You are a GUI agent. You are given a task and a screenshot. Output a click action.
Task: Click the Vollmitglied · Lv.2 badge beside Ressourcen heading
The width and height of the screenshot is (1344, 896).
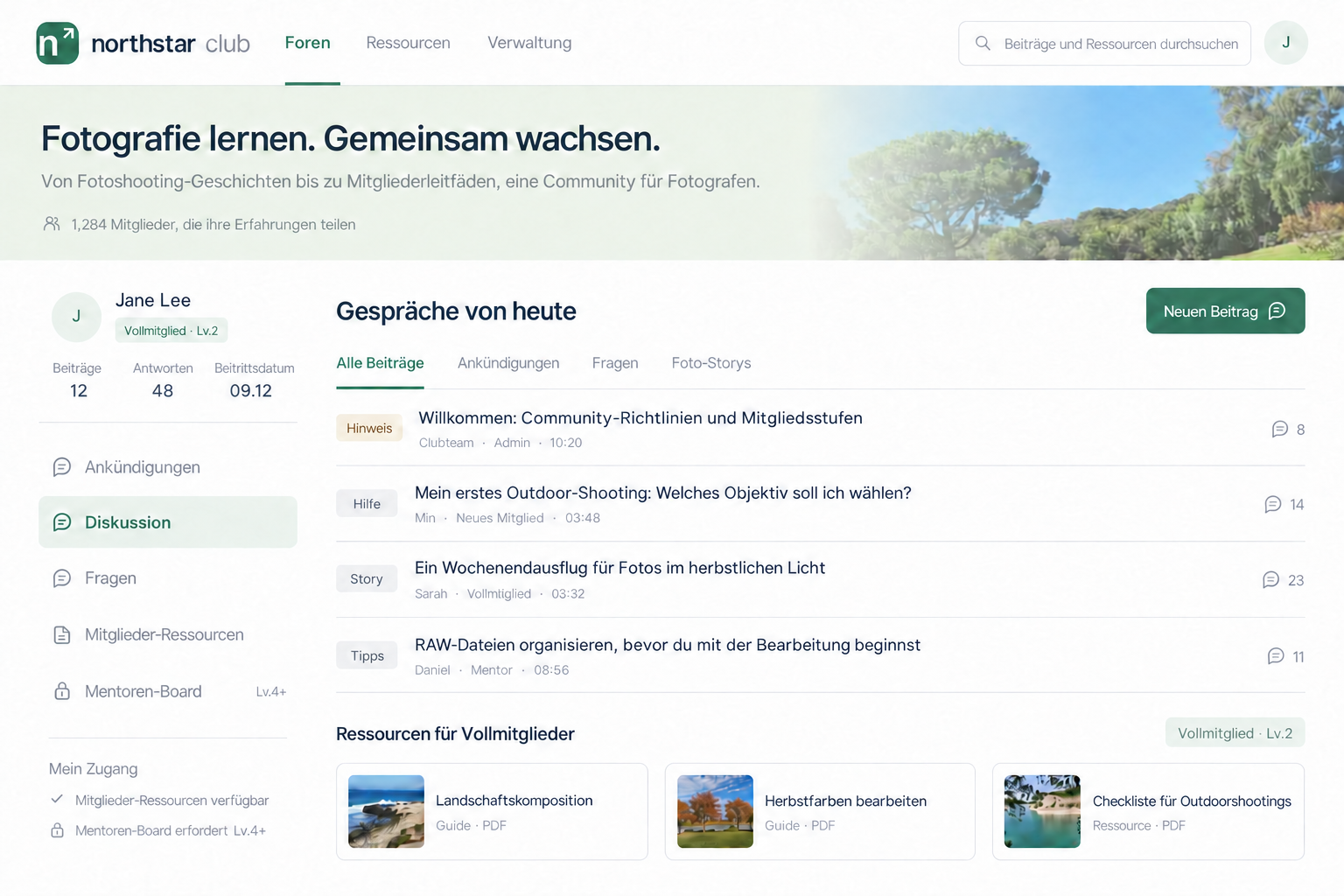tap(1235, 733)
